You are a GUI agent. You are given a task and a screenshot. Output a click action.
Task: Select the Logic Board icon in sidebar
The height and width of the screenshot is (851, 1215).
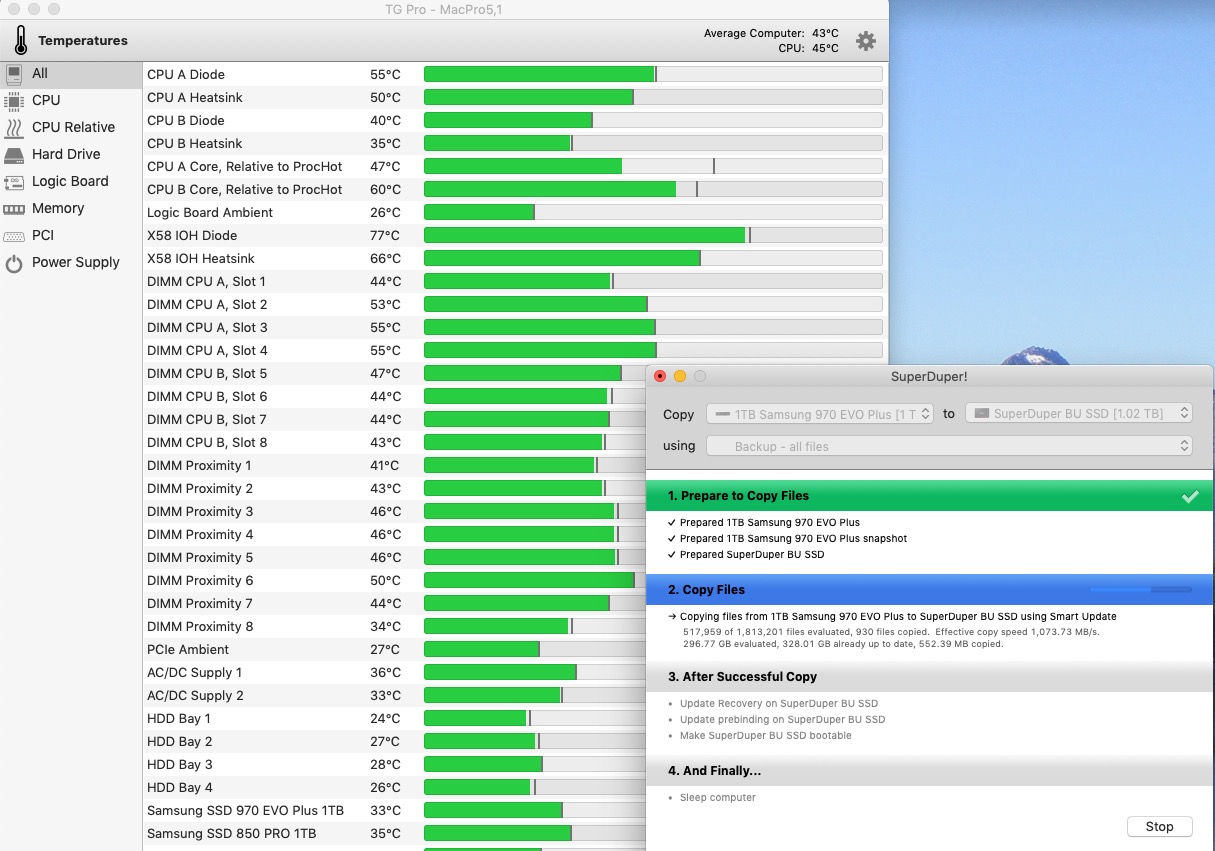pos(14,181)
